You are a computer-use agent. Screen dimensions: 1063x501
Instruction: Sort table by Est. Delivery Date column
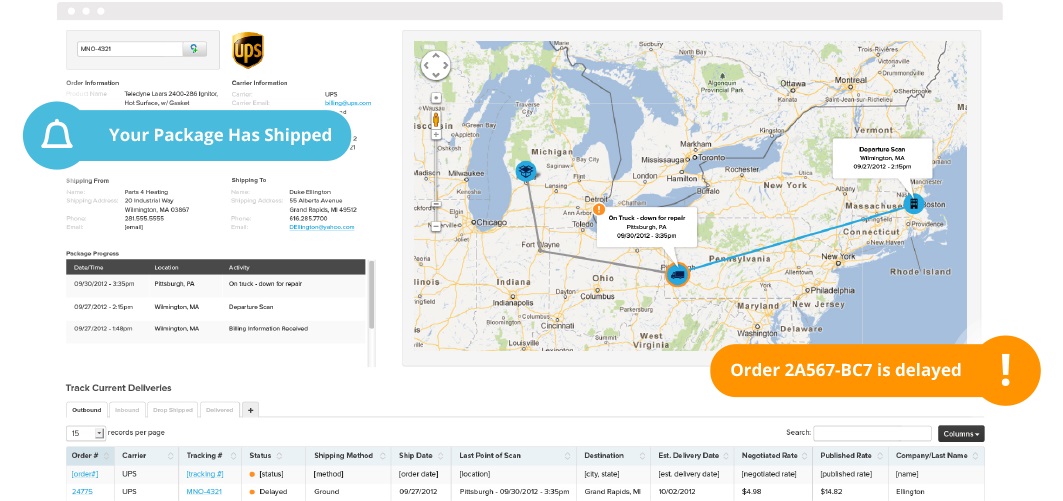pos(693,456)
